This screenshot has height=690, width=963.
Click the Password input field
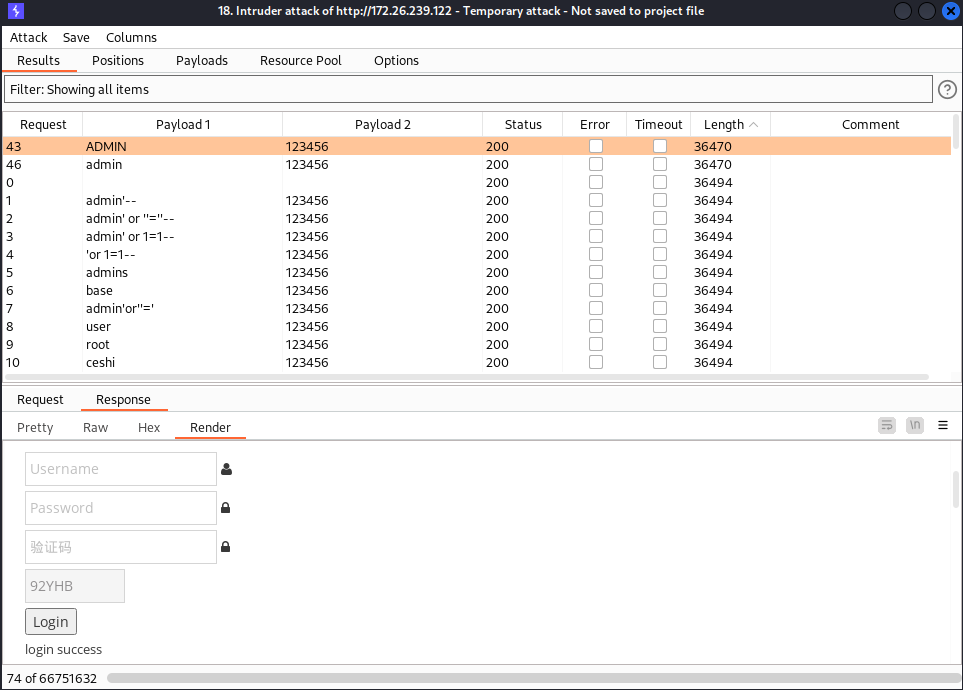tap(121, 508)
